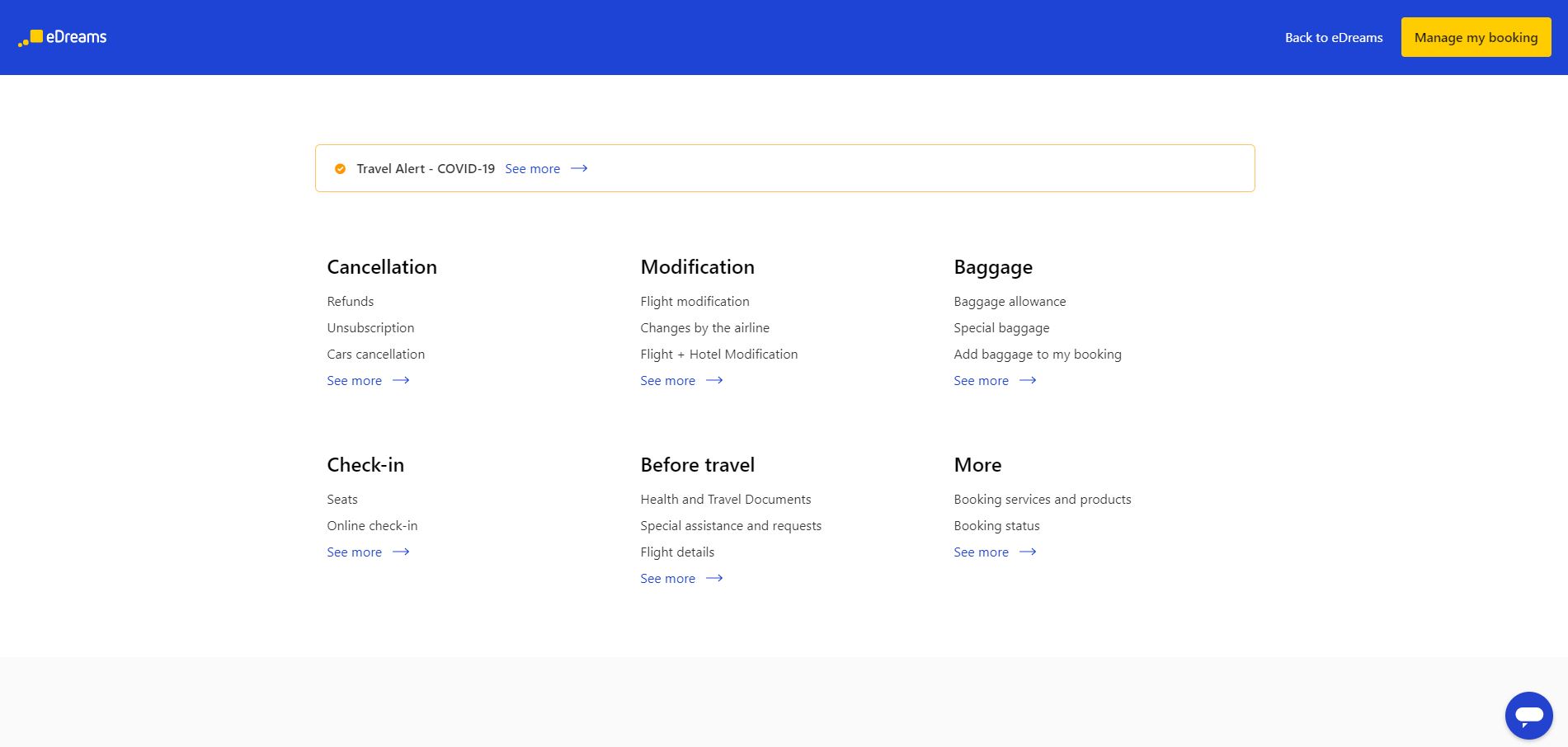Expand Before travel with See more
The width and height of the screenshot is (1568, 747).
point(667,579)
